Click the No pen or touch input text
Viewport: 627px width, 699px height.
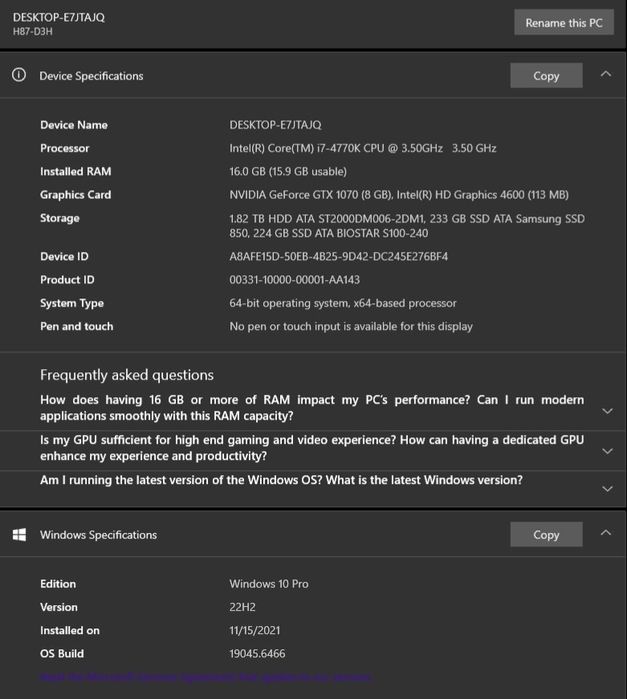tap(351, 326)
